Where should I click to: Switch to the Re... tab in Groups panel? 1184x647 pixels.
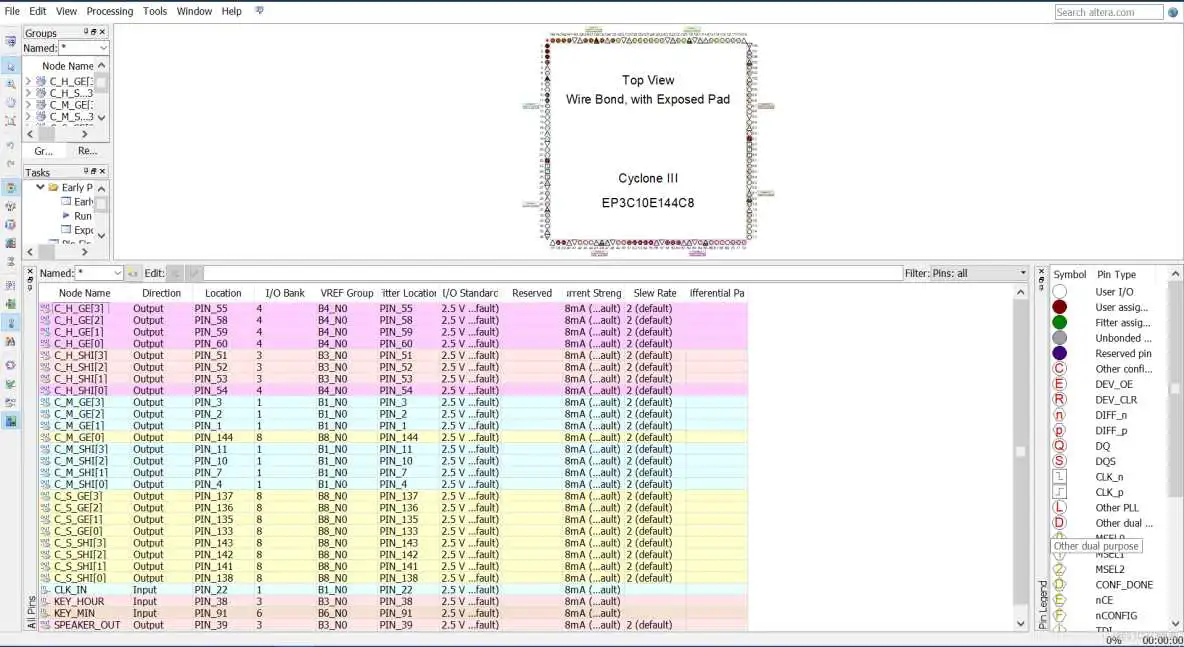coord(88,151)
